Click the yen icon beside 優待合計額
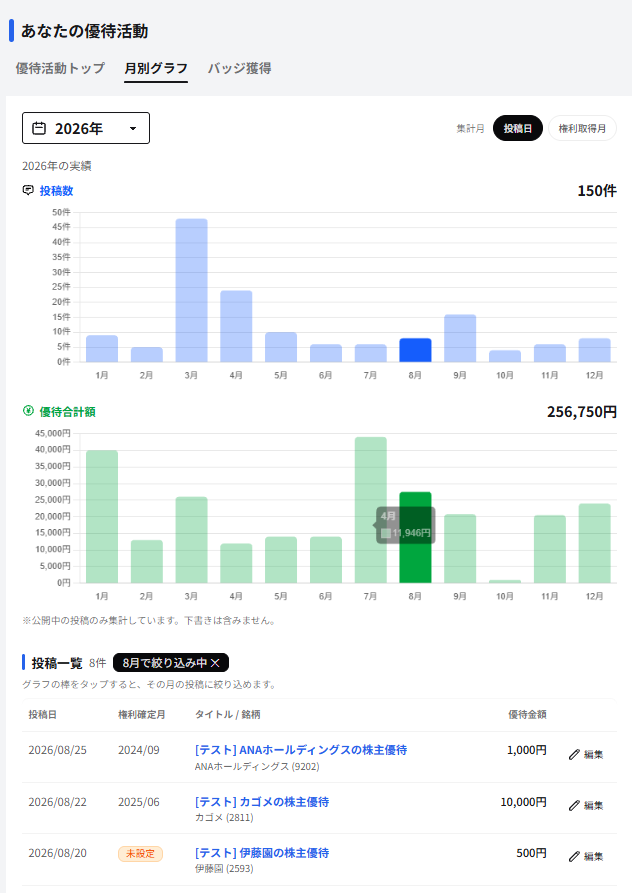 28,411
